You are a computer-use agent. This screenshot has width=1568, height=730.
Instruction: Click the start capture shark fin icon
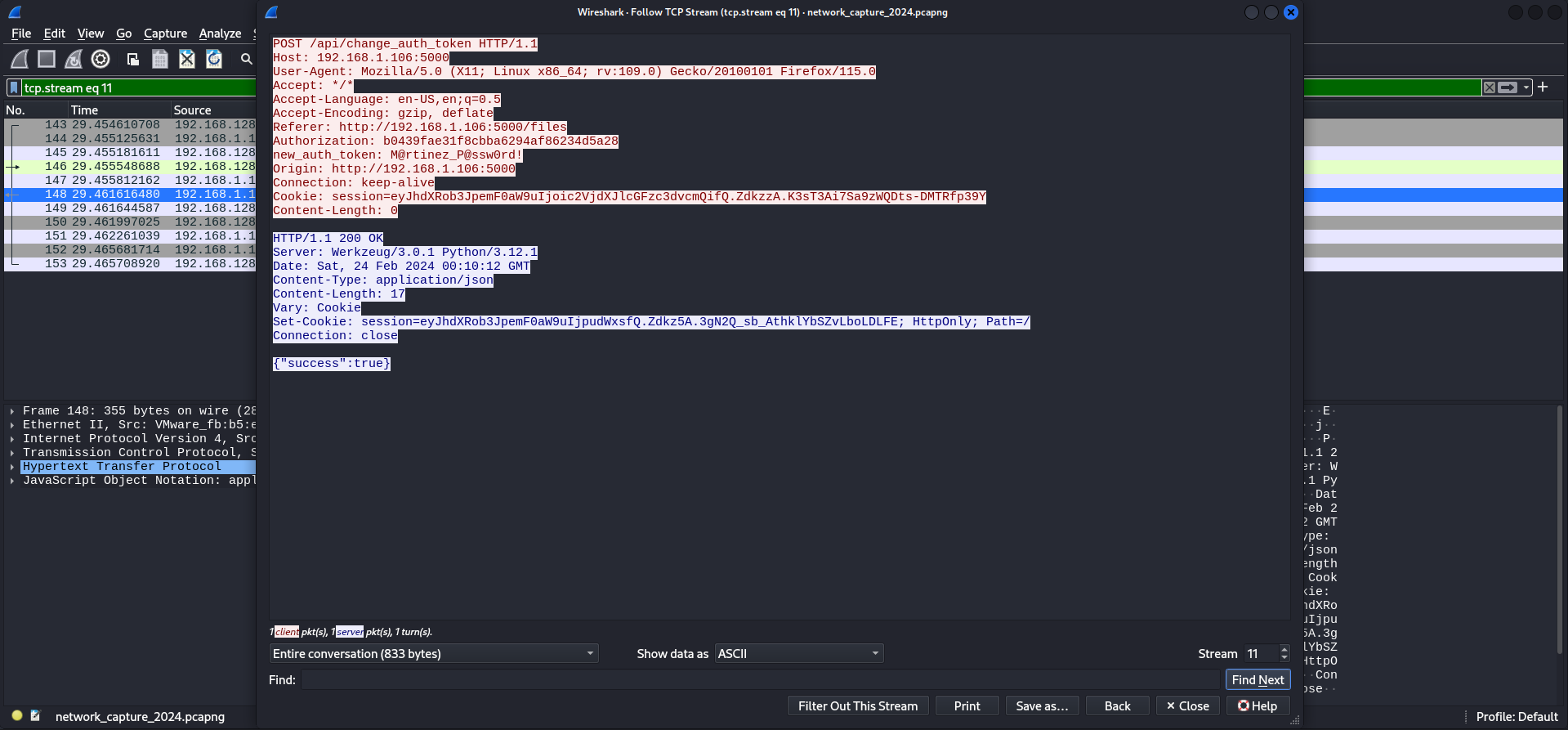point(20,59)
